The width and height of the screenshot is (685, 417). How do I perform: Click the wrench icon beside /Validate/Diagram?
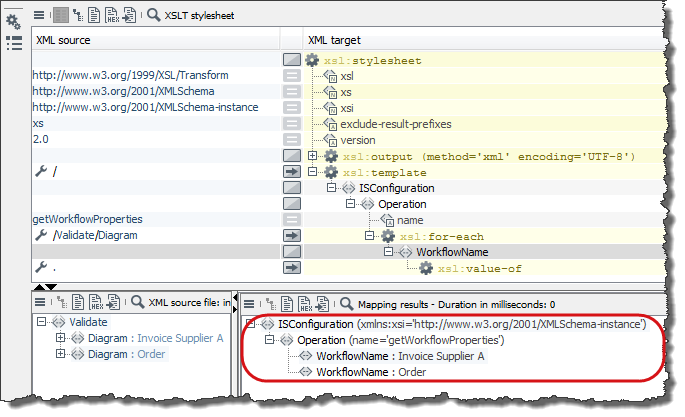[41, 235]
